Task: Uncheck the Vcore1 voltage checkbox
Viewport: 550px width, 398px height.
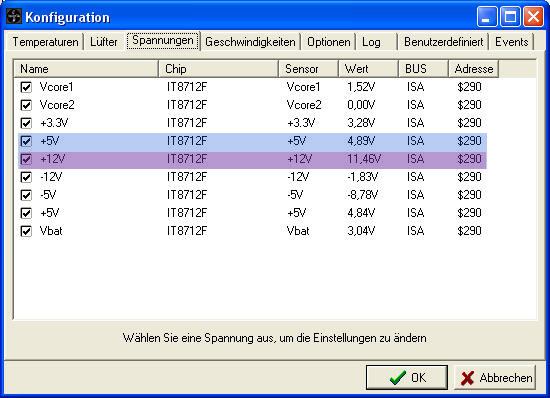Action: [x=26, y=87]
